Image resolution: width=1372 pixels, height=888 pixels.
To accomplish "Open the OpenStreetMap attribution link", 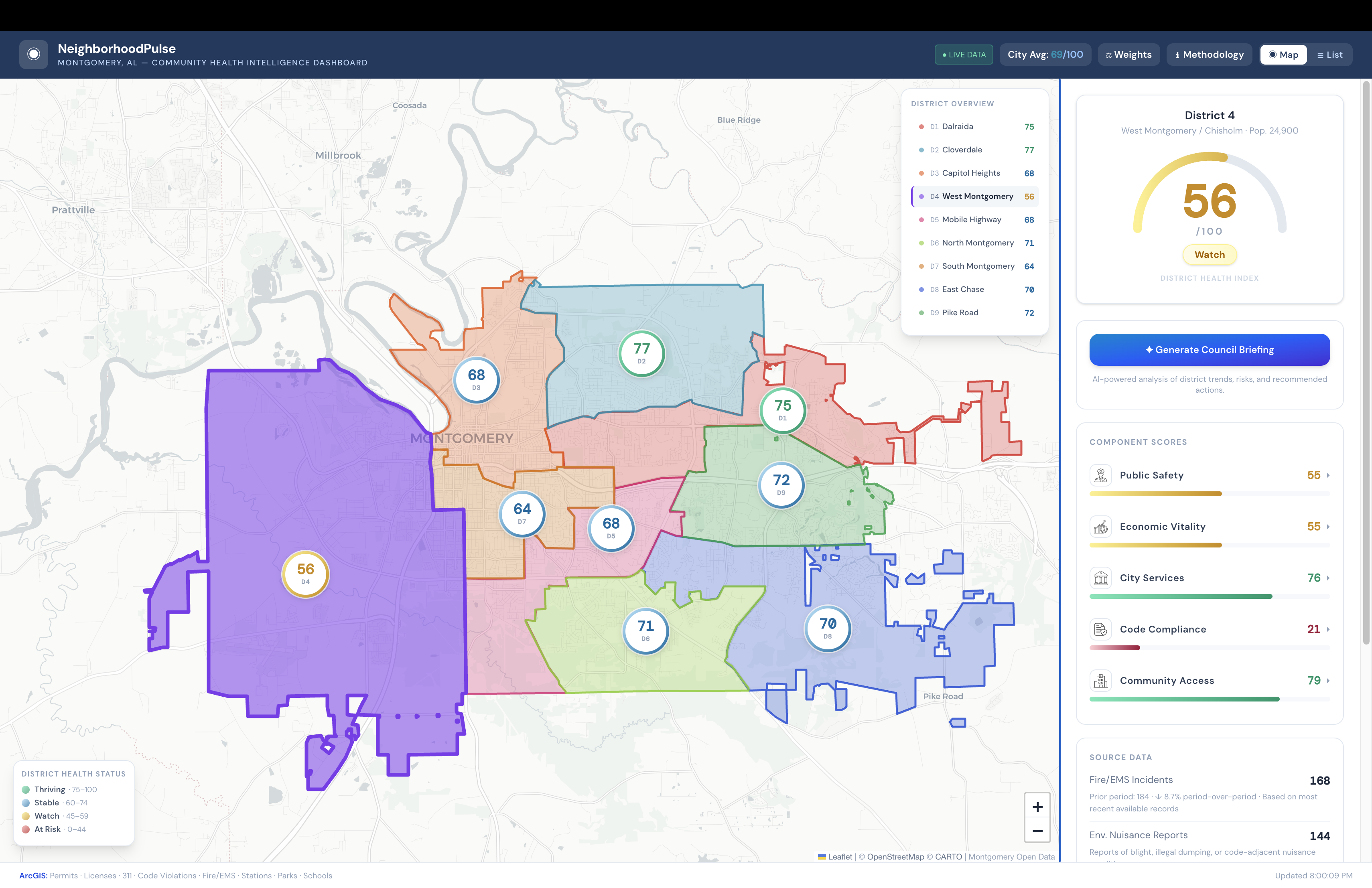I will click(895, 857).
